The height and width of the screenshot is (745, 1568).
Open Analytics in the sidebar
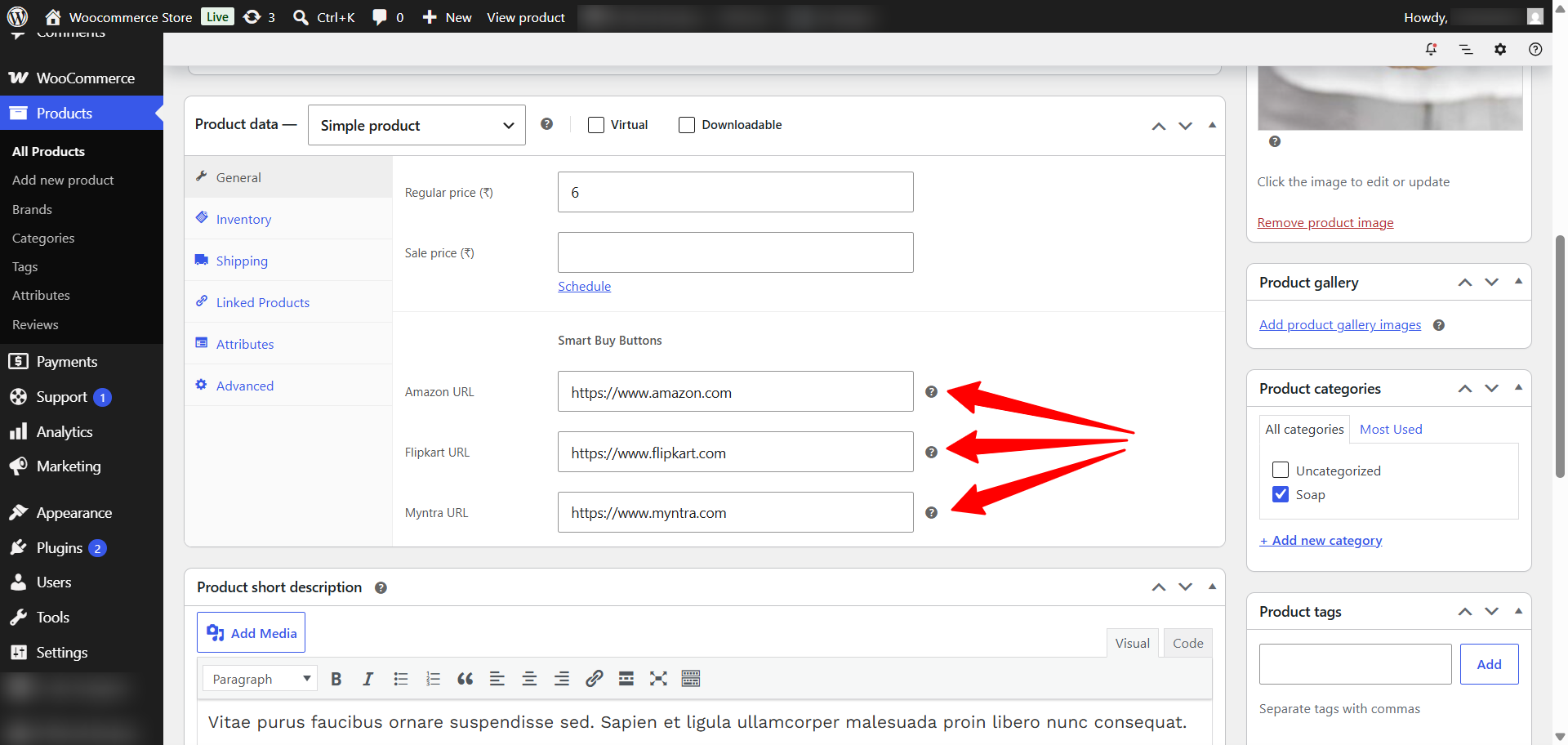pos(82,431)
